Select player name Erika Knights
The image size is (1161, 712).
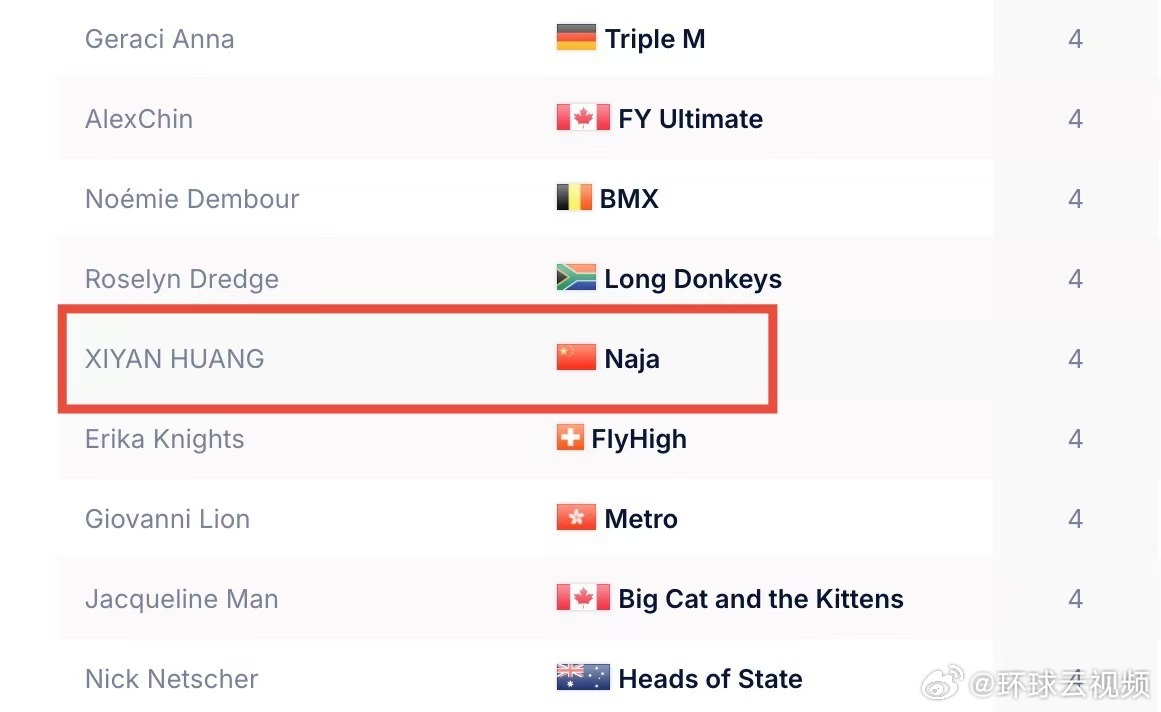pos(164,439)
